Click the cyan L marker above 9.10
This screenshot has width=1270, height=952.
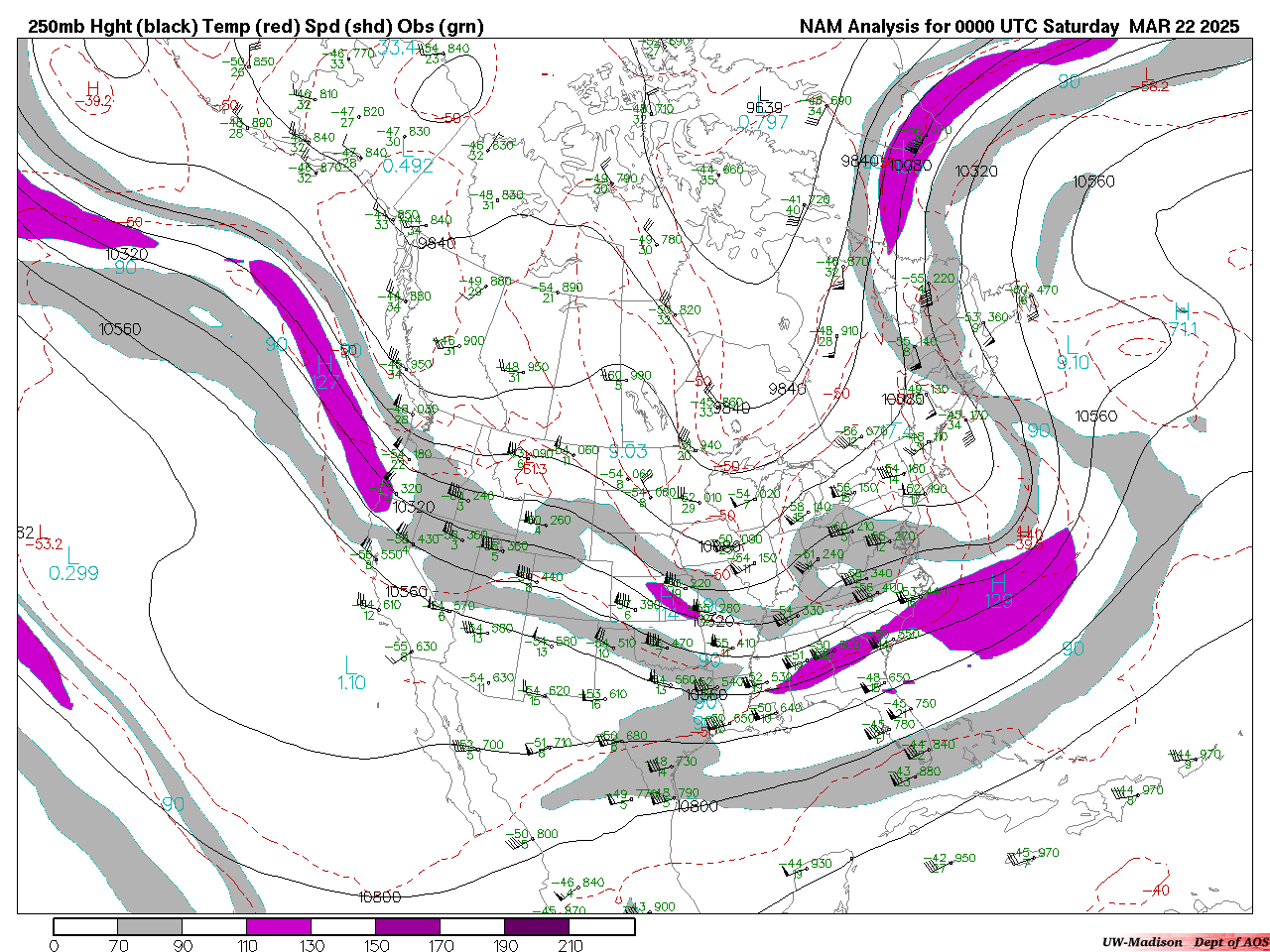point(1070,343)
